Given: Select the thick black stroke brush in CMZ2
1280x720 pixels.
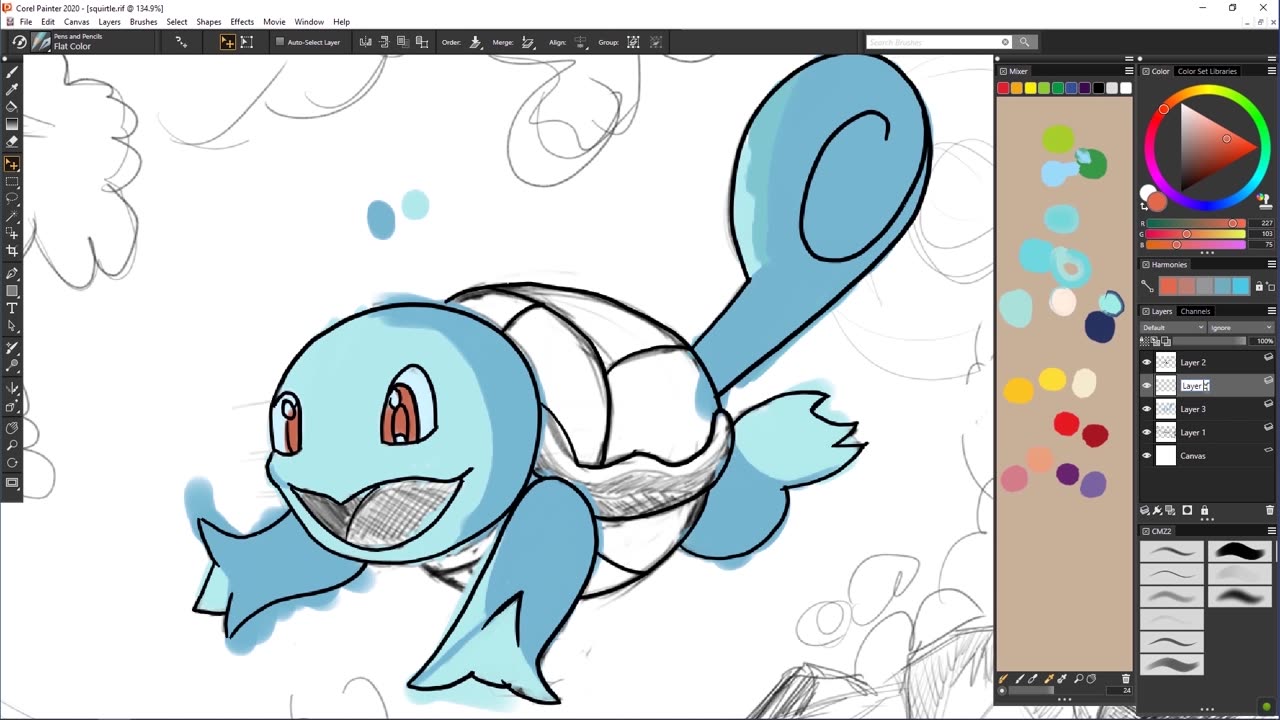Looking at the screenshot, I should pos(1239,551).
